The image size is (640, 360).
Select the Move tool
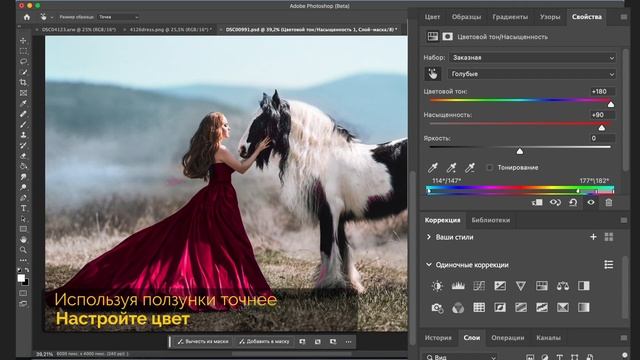pyautogui.click(x=23, y=40)
